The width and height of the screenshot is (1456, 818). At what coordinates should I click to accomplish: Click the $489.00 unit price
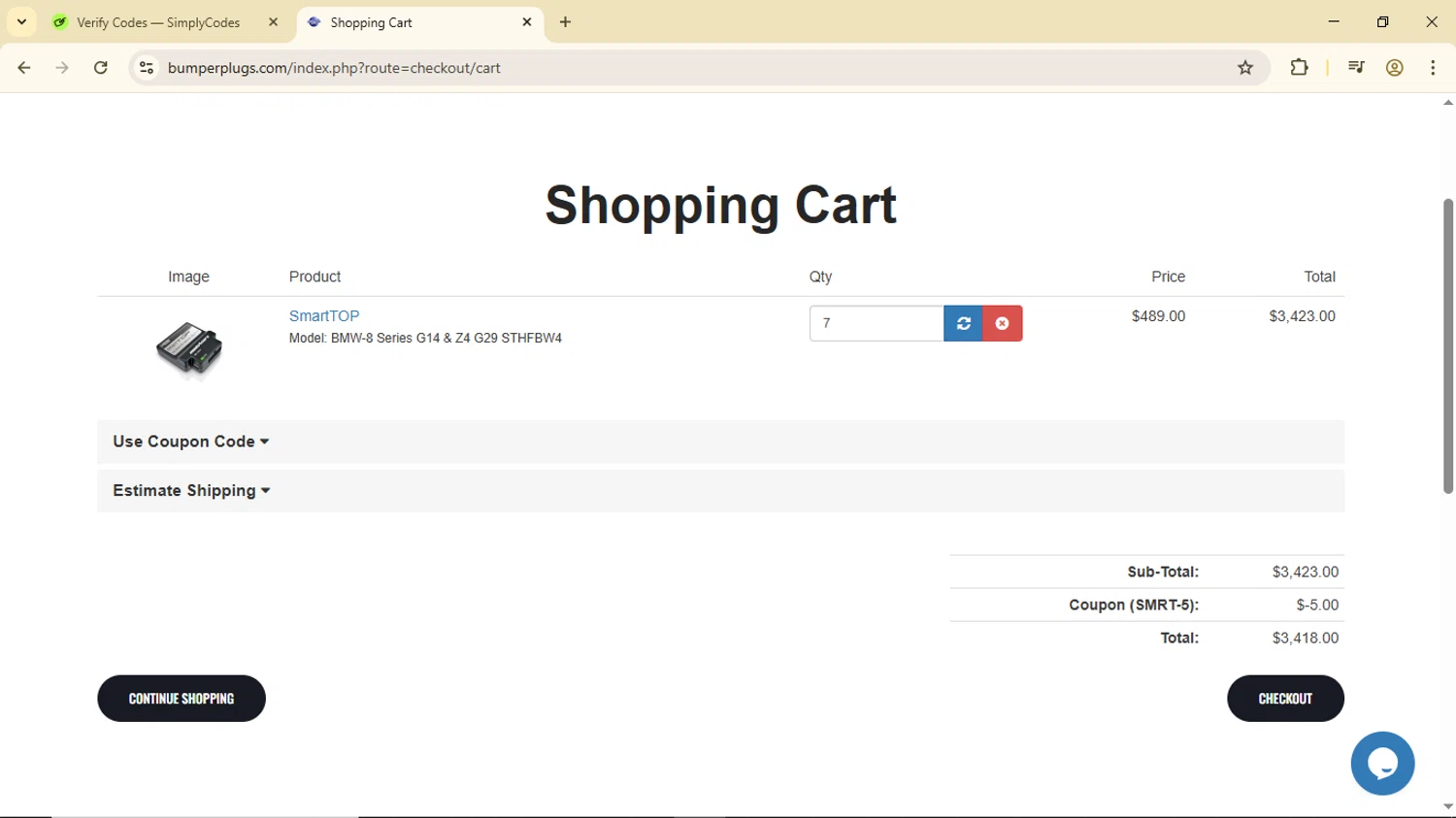pos(1158,316)
